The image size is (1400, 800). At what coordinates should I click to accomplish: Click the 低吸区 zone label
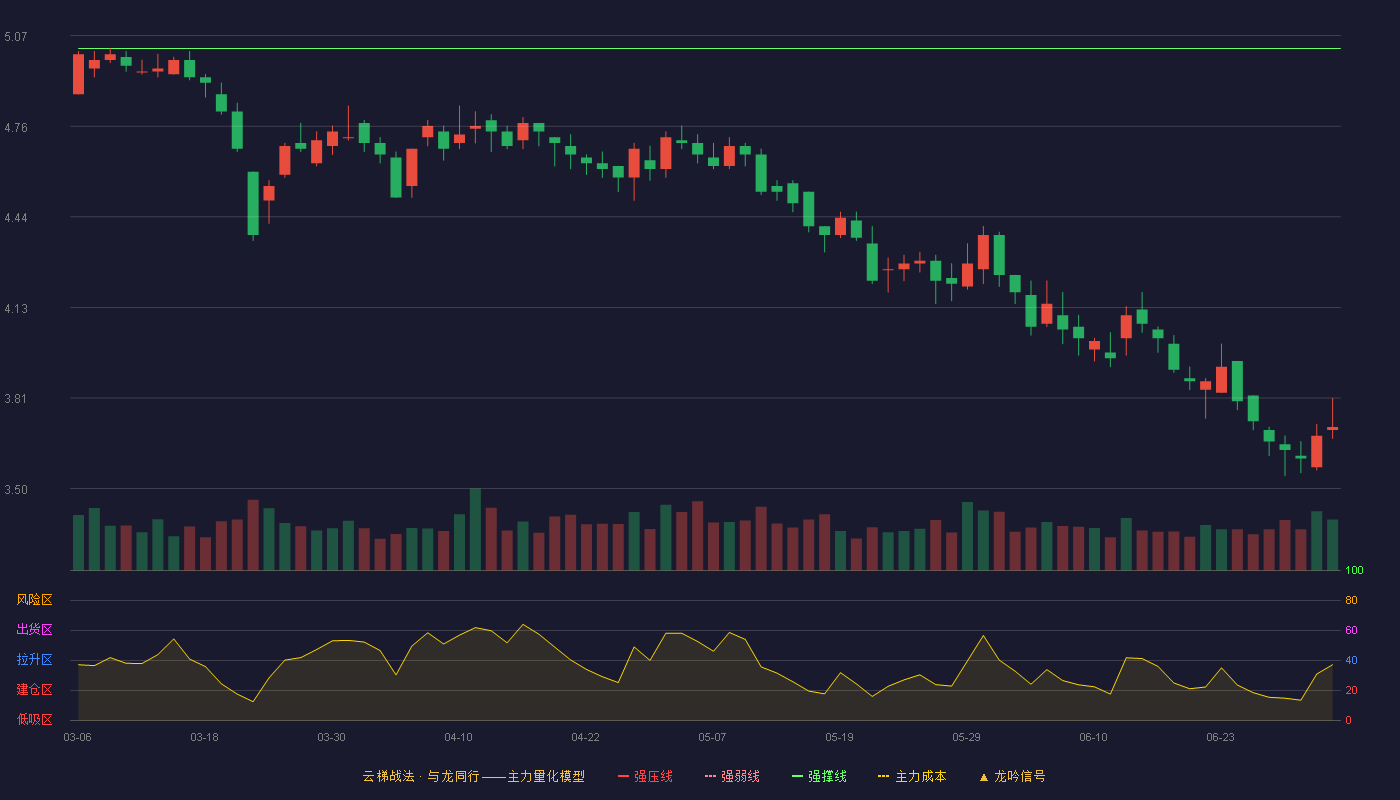click(34, 720)
